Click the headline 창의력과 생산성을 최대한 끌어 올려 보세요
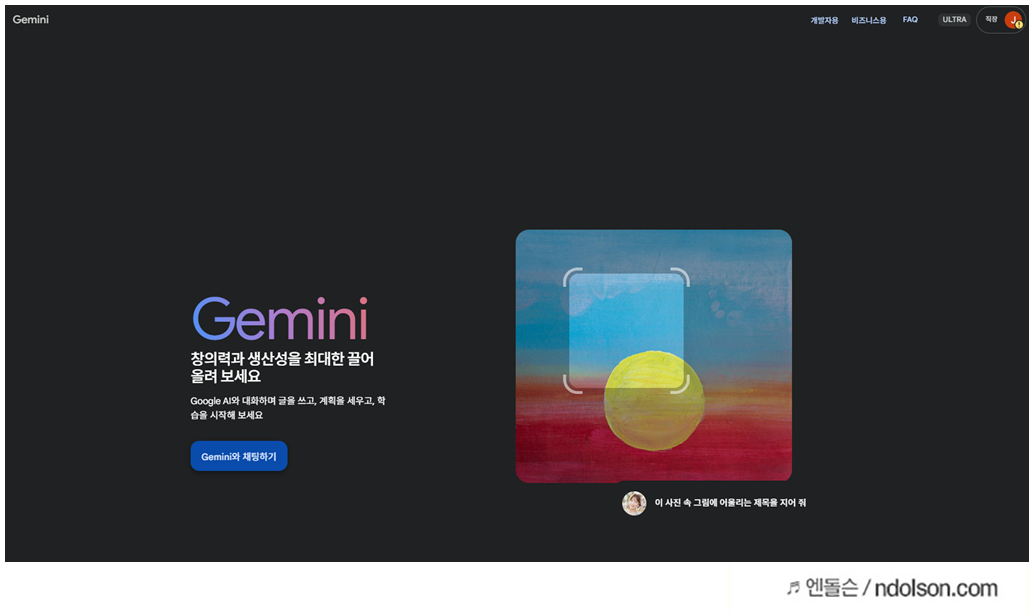This screenshot has width=1034, height=614. coord(282,367)
